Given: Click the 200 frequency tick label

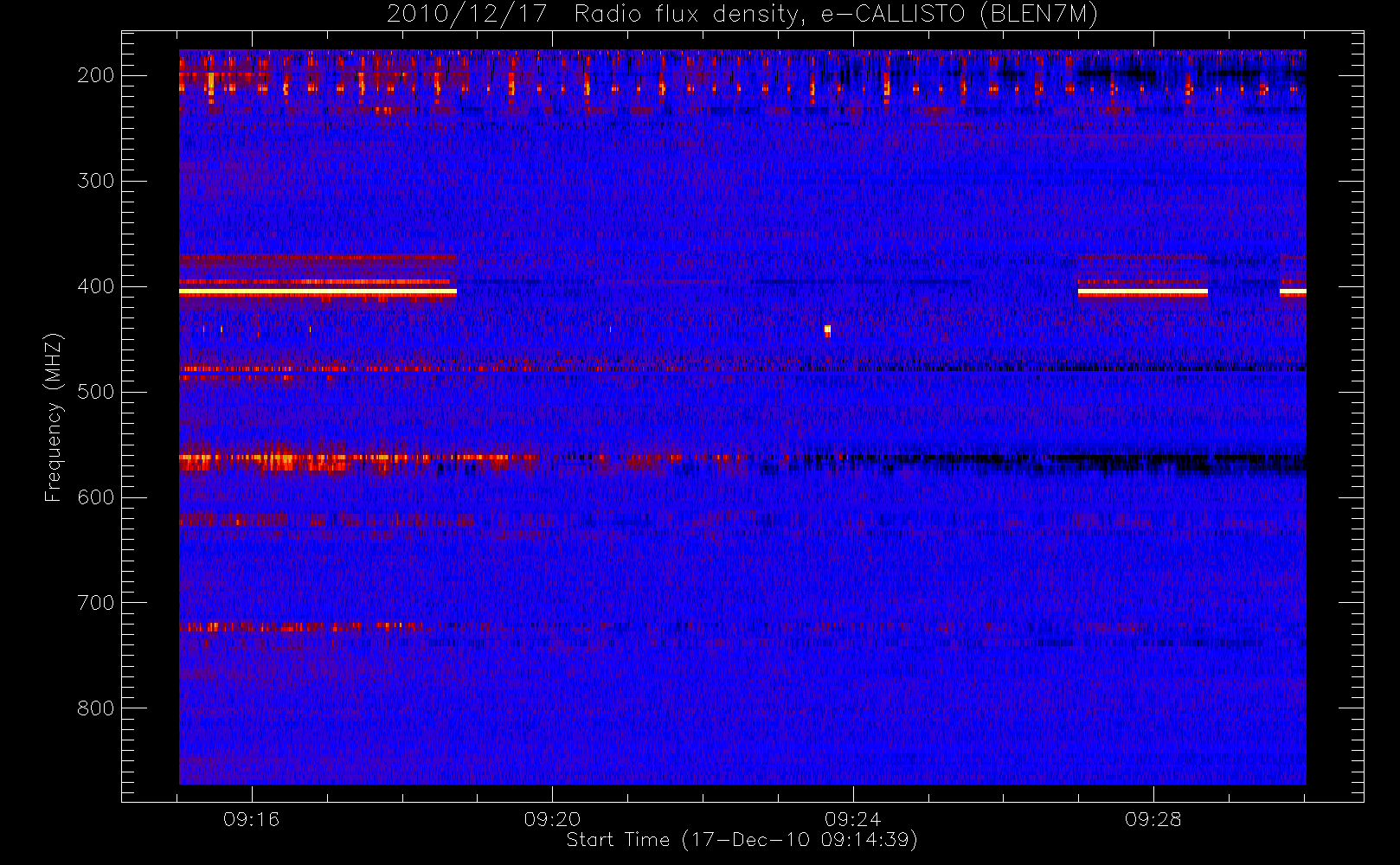Looking at the screenshot, I should pos(96,75).
